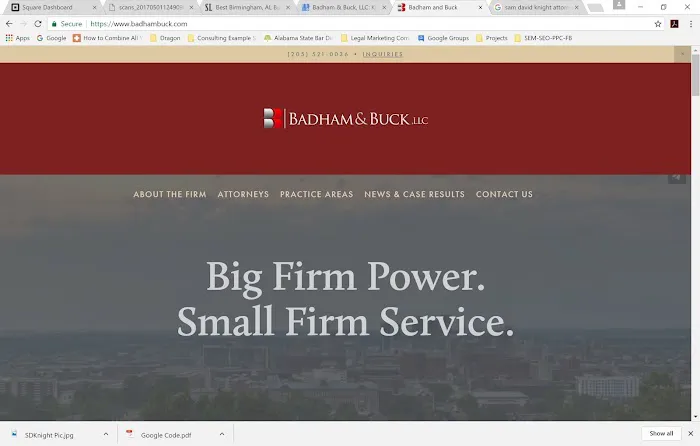This screenshot has height=446, width=700.
Task: Open the Dragon bookmark folder
Action: pos(165,38)
